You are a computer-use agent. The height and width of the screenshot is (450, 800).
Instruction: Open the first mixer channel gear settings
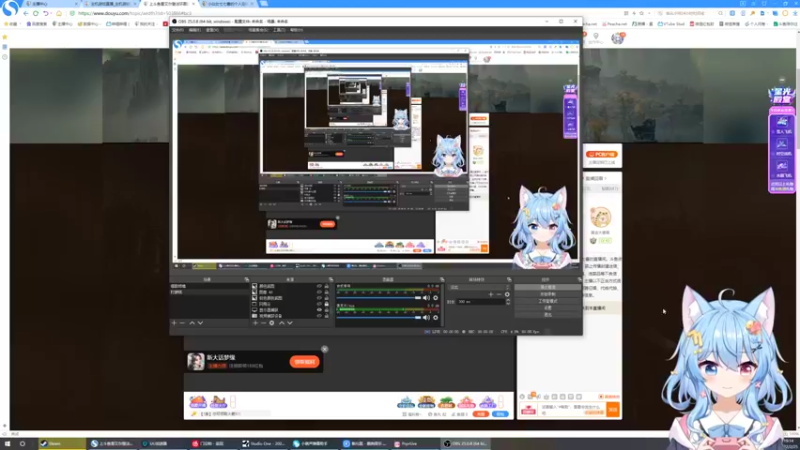click(x=435, y=297)
